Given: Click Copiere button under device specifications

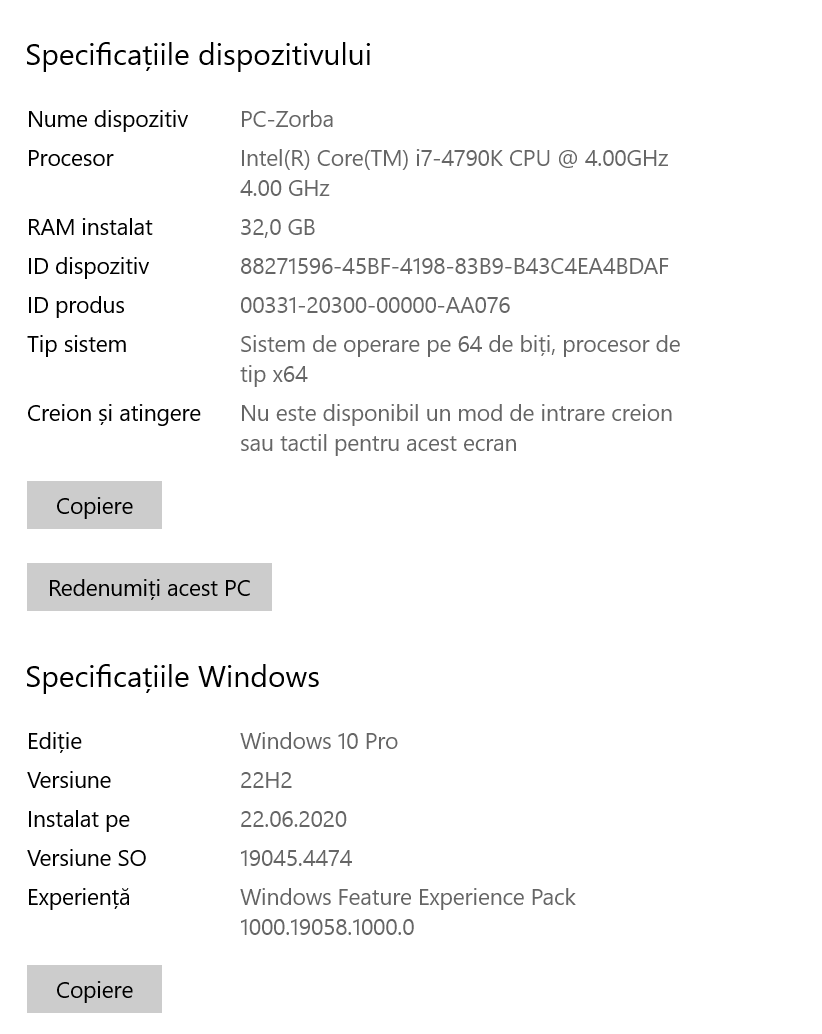Looking at the screenshot, I should click(94, 506).
